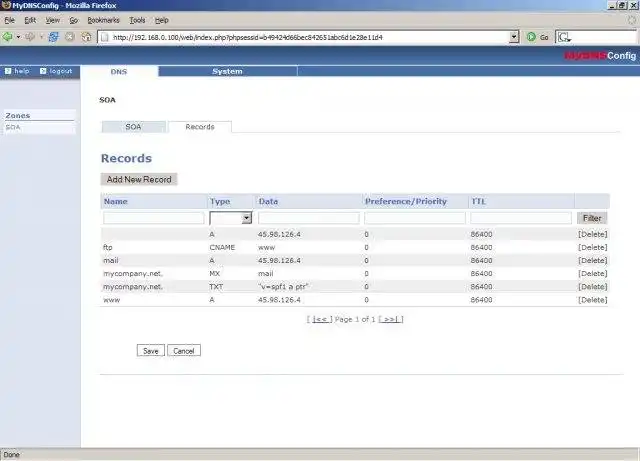
Task: Open the Tools menu
Action: [137, 20]
